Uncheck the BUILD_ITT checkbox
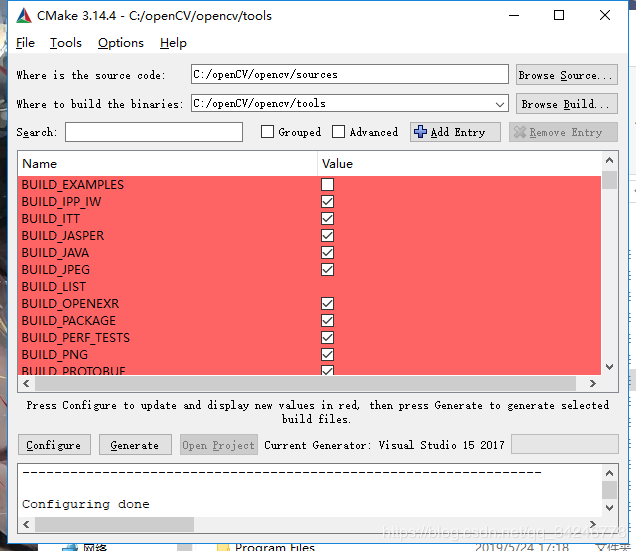The image size is (636, 551). point(327,219)
